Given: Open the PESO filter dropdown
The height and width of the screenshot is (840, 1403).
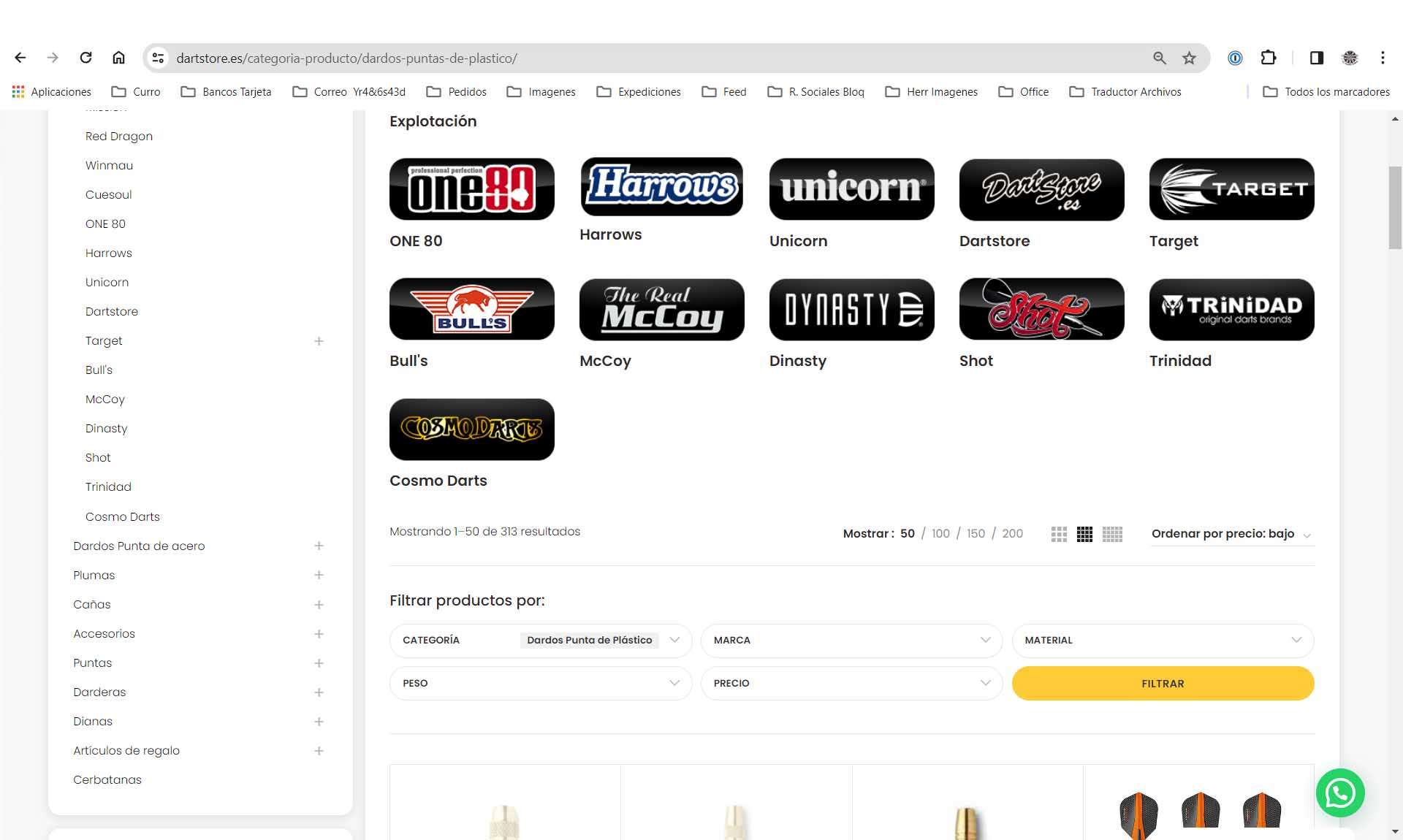Looking at the screenshot, I should [541, 684].
